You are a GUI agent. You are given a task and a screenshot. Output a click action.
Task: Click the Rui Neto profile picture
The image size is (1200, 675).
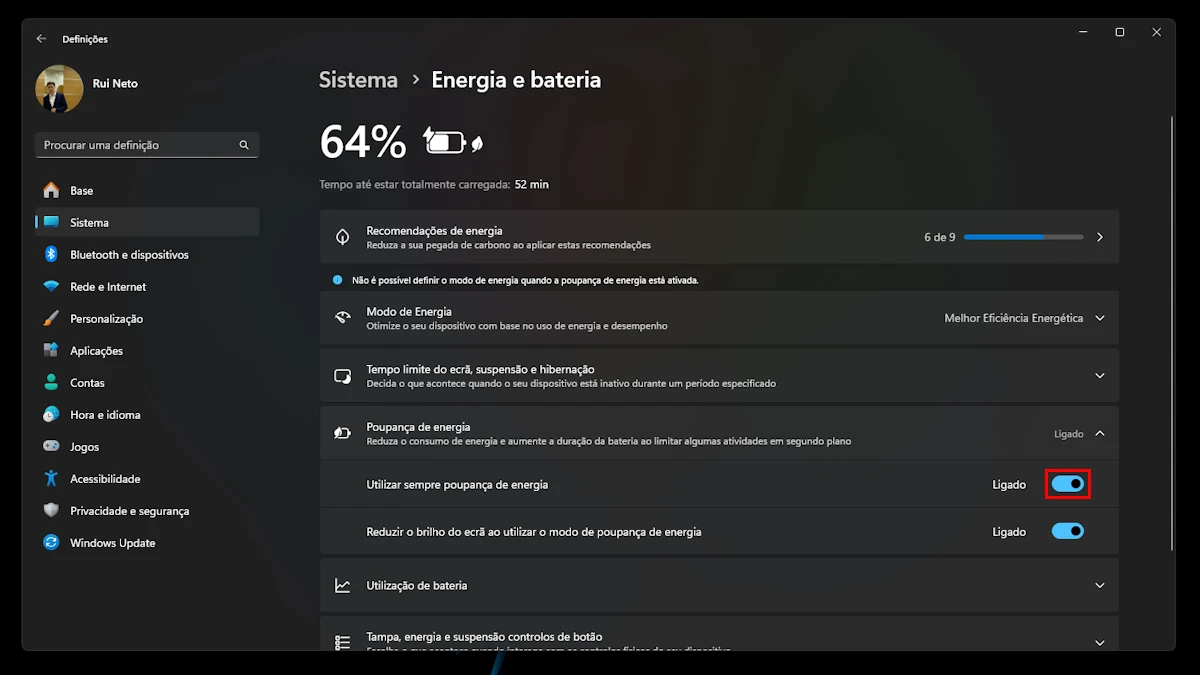click(x=59, y=89)
